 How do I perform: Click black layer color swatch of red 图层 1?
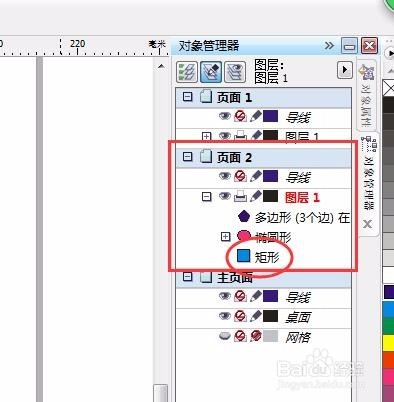point(270,196)
